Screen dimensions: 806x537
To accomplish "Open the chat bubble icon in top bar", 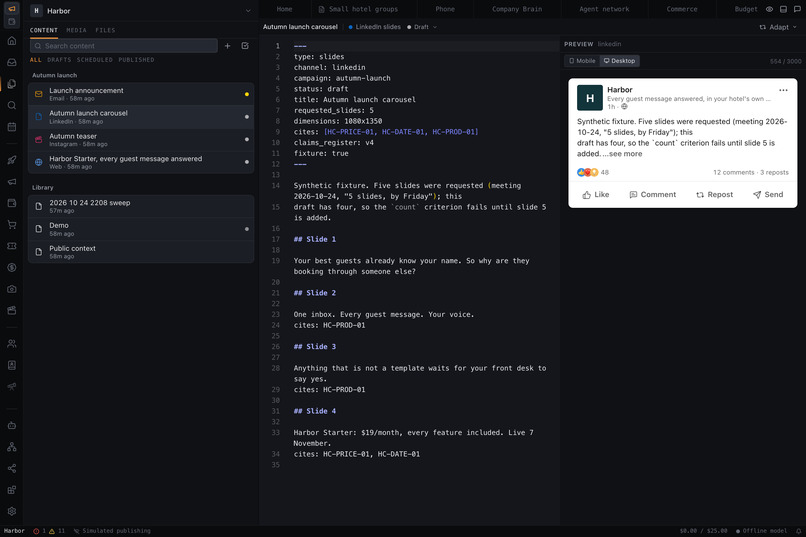I will tap(797, 9).
